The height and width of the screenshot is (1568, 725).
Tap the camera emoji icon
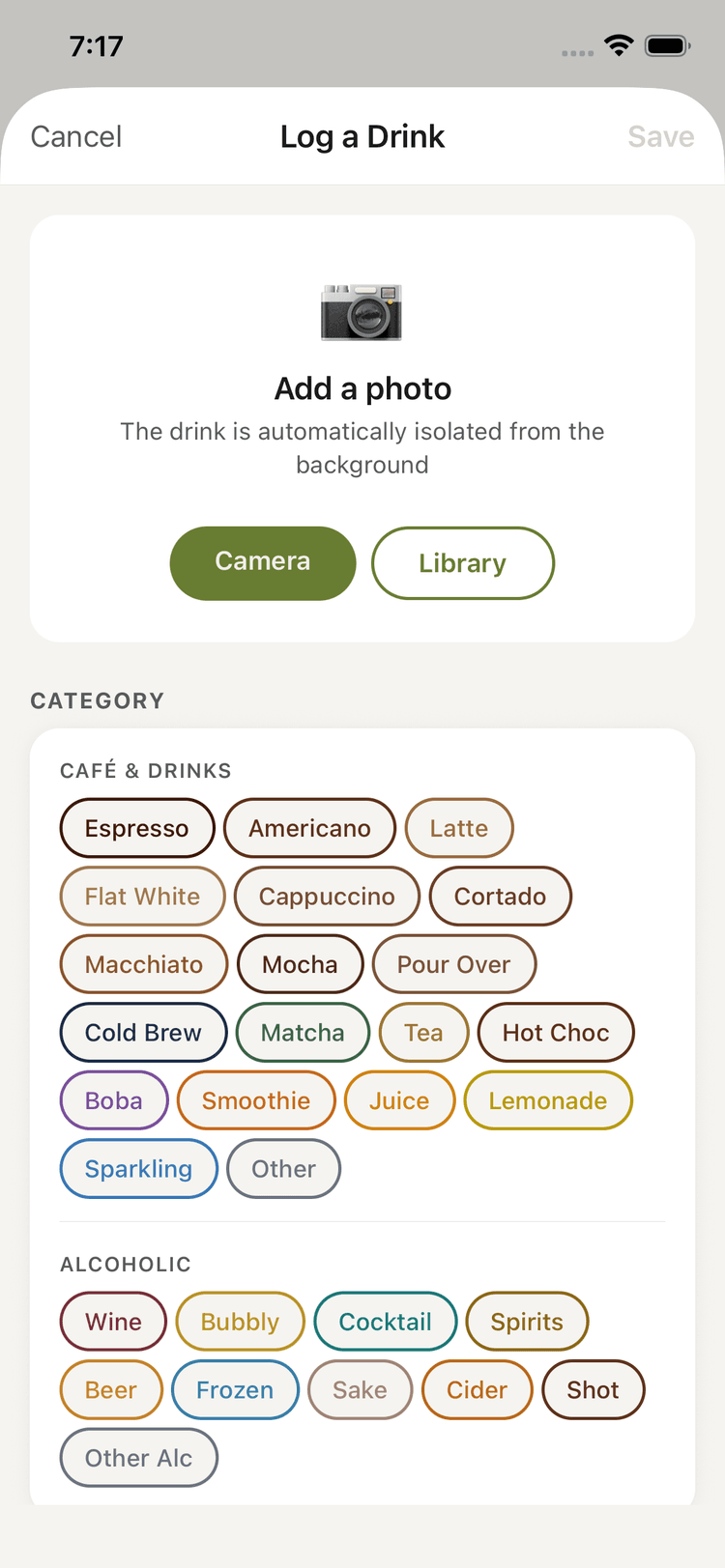362,312
